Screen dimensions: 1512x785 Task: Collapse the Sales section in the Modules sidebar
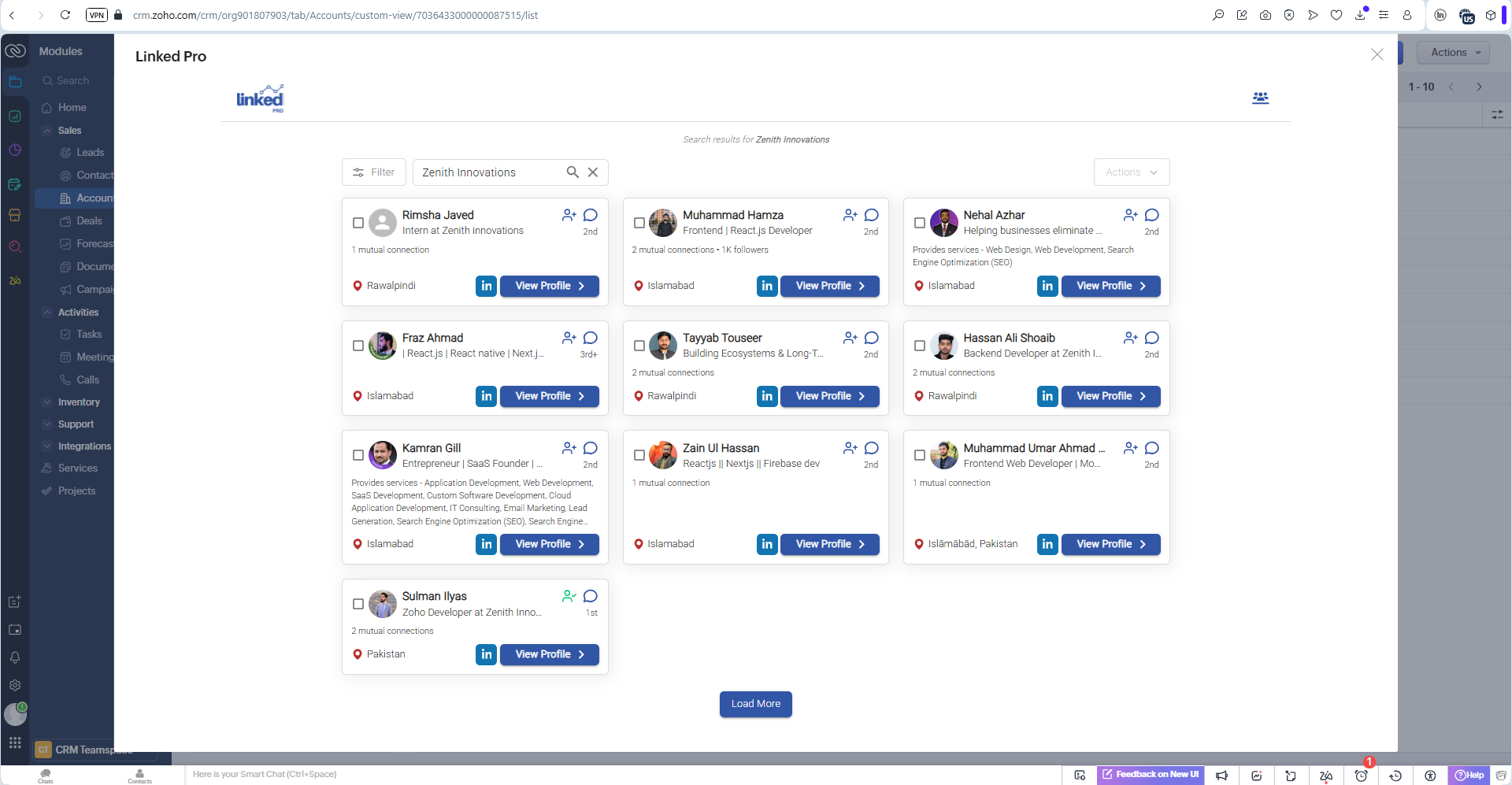click(69, 130)
